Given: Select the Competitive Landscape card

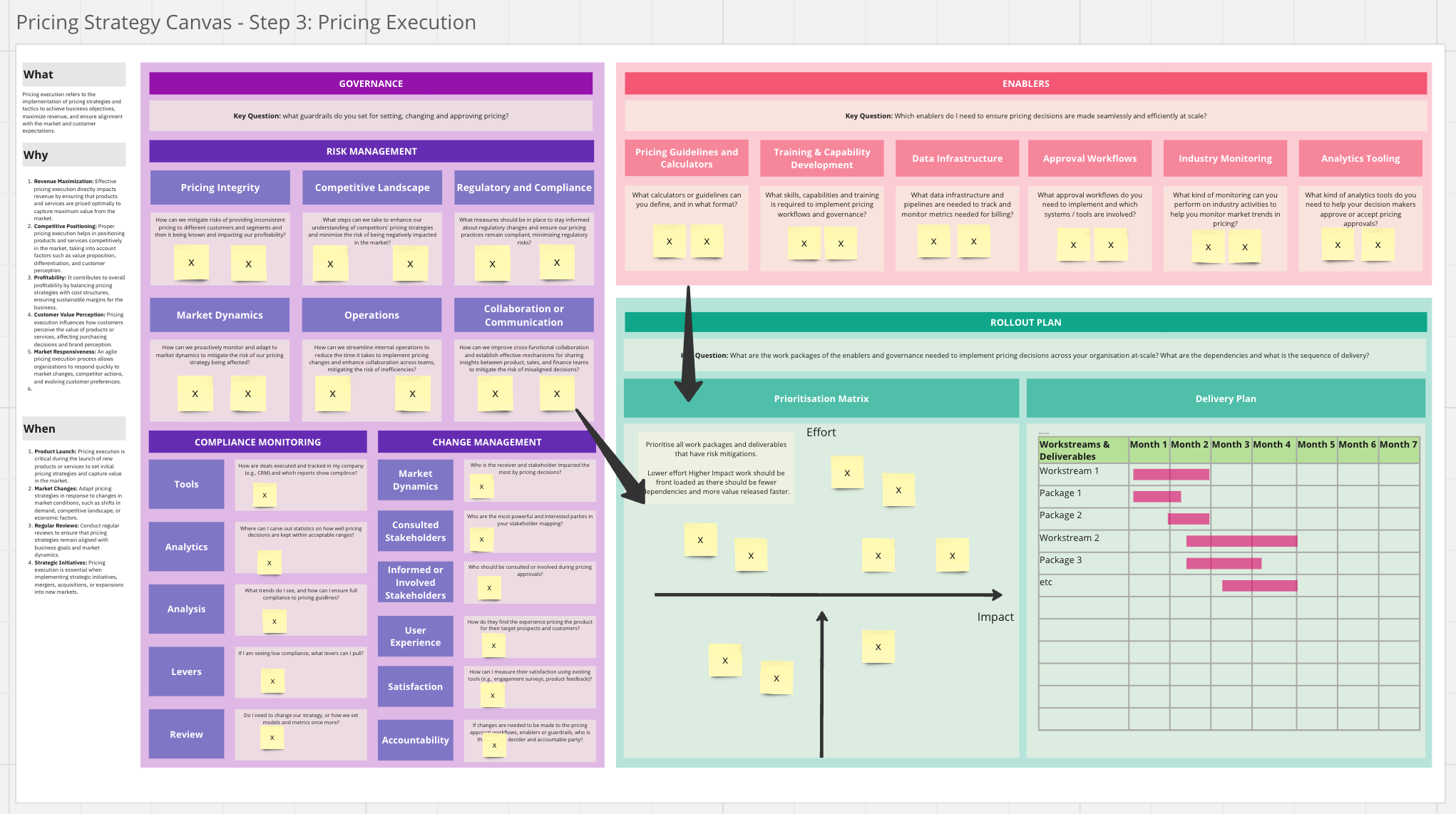Looking at the screenshot, I should click(x=372, y=187).
